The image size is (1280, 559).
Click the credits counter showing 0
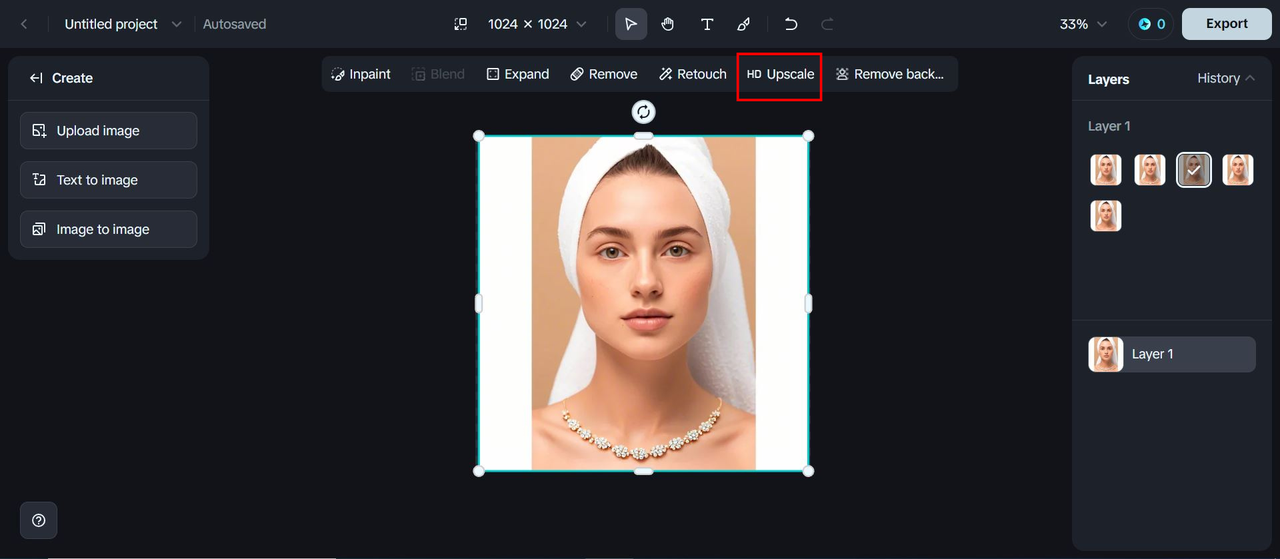click(x=1151, y=24)
